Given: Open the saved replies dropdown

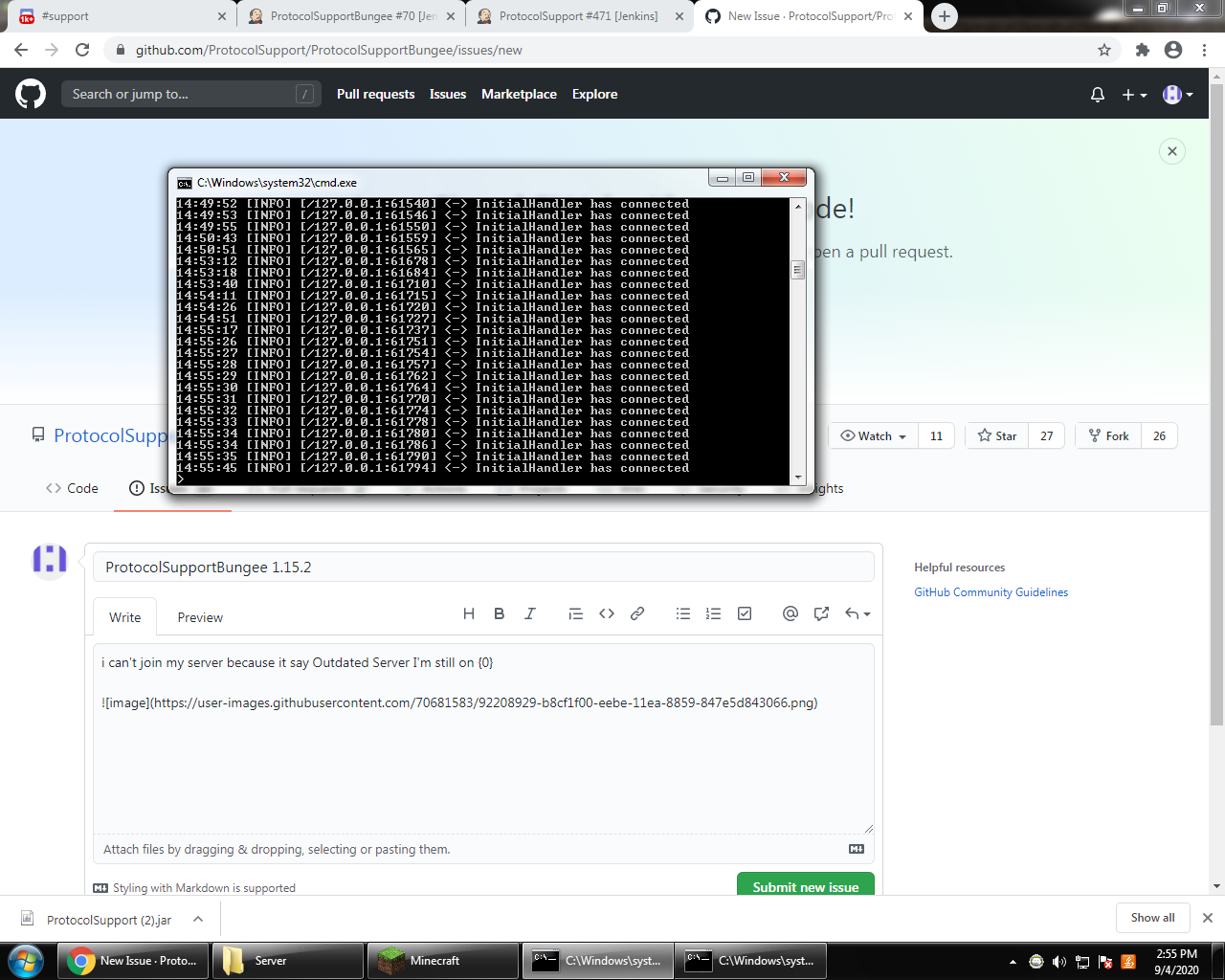Looking at the screenshot, I should pos(855,613).
